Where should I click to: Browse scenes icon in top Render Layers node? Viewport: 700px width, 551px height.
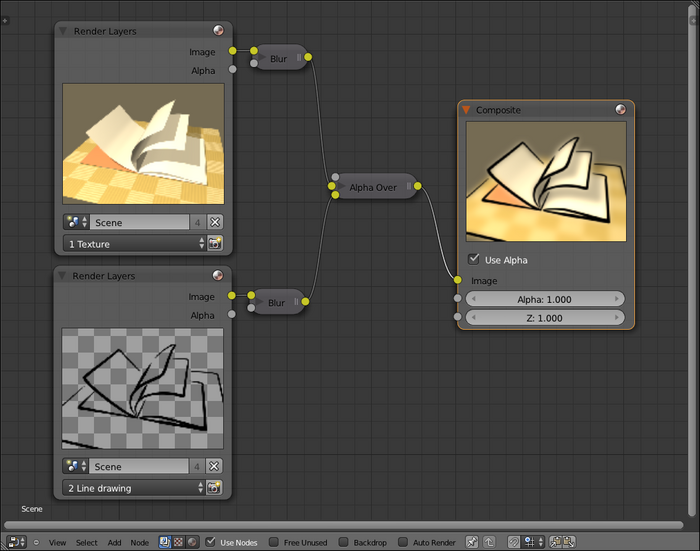point(76,222)
